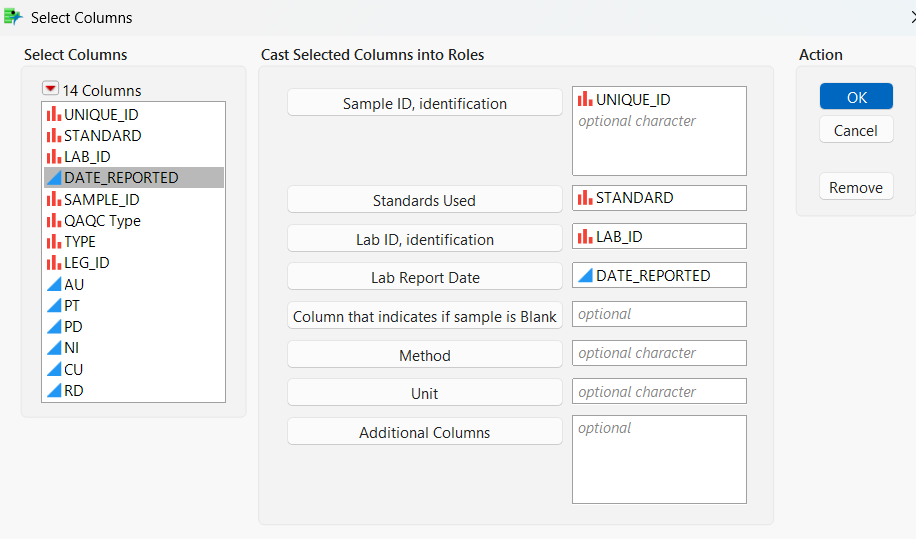Click the Lab Report Date role button
This screenshot has width=916, height=539.
point(425,277)
